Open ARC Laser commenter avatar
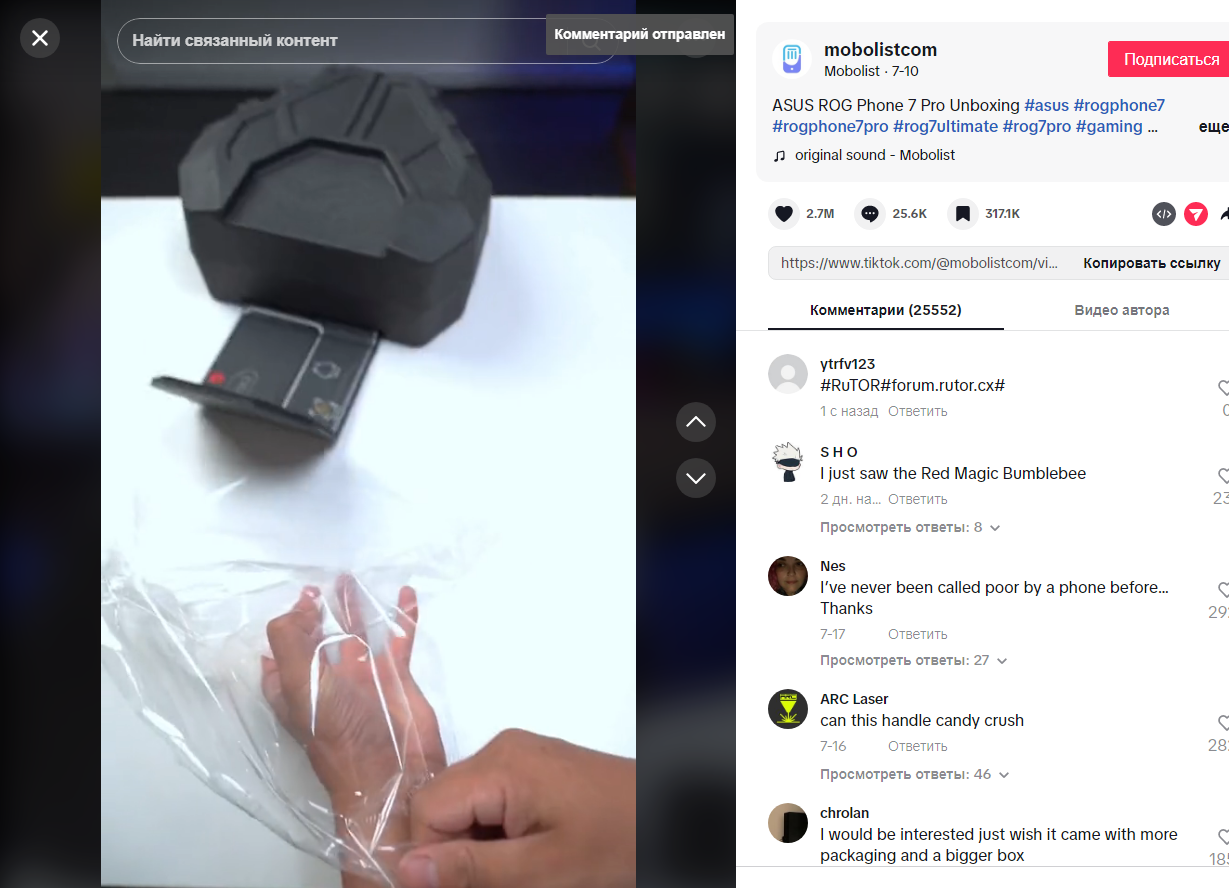This screenshot has height=888, width=1229. (788, 709)
